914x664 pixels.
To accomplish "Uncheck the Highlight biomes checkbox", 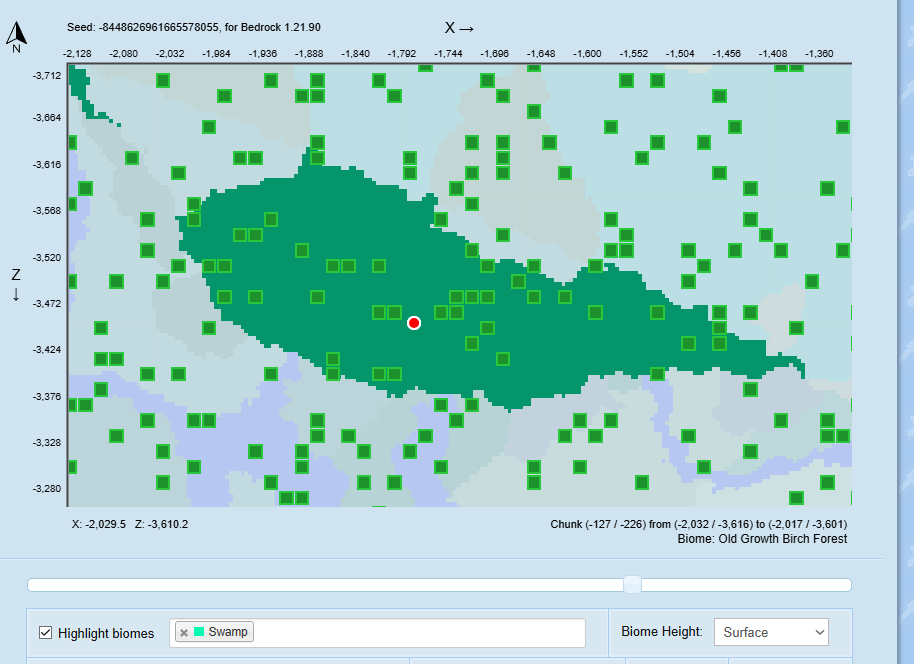I will pyautogui.click(x=45, y=633).
